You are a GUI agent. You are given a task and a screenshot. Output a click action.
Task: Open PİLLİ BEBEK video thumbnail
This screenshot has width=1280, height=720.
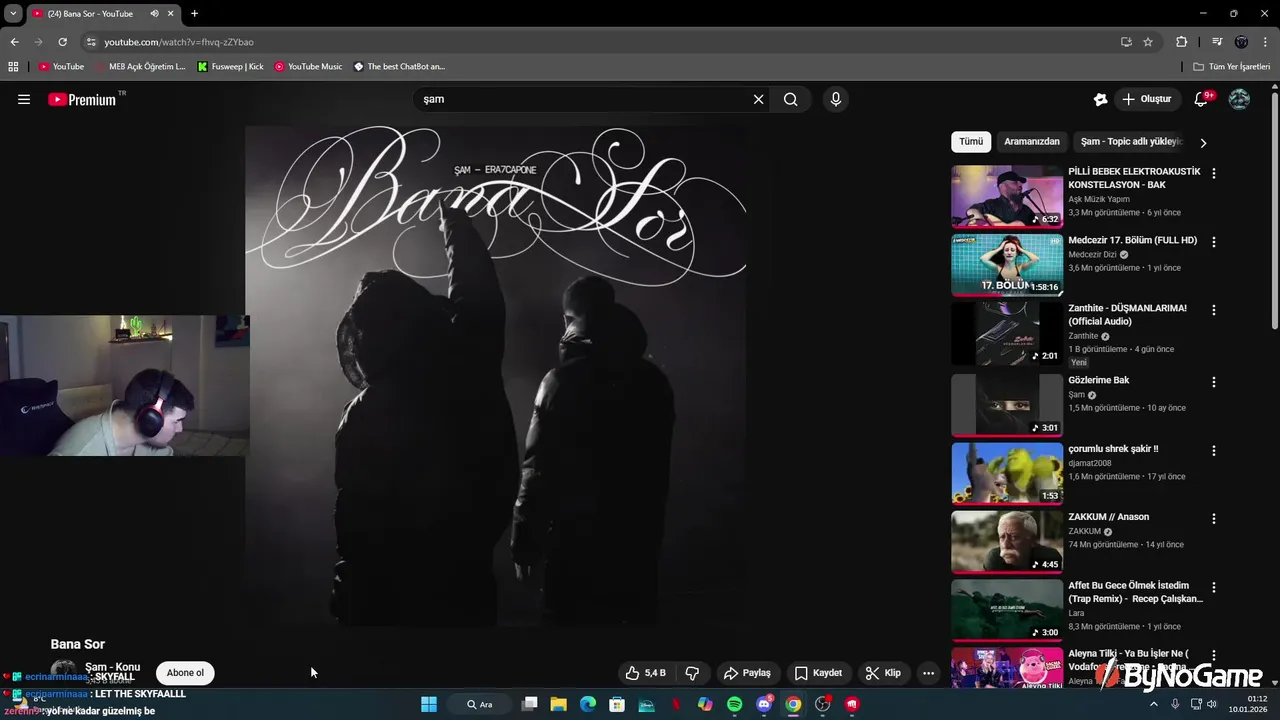pyautogui.click(x=1007, y=197)
